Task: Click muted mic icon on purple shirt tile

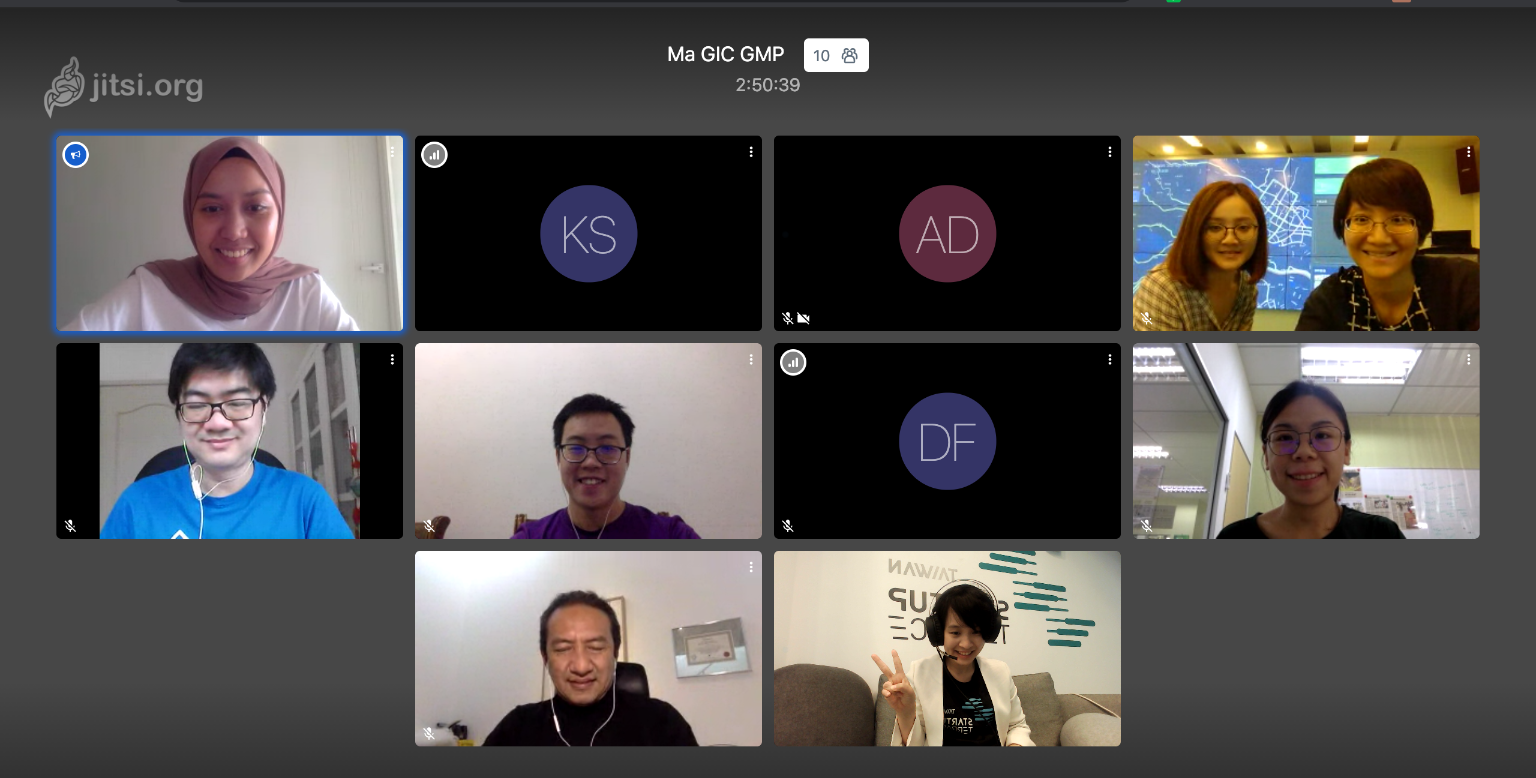Action: (x=429, y=526)
